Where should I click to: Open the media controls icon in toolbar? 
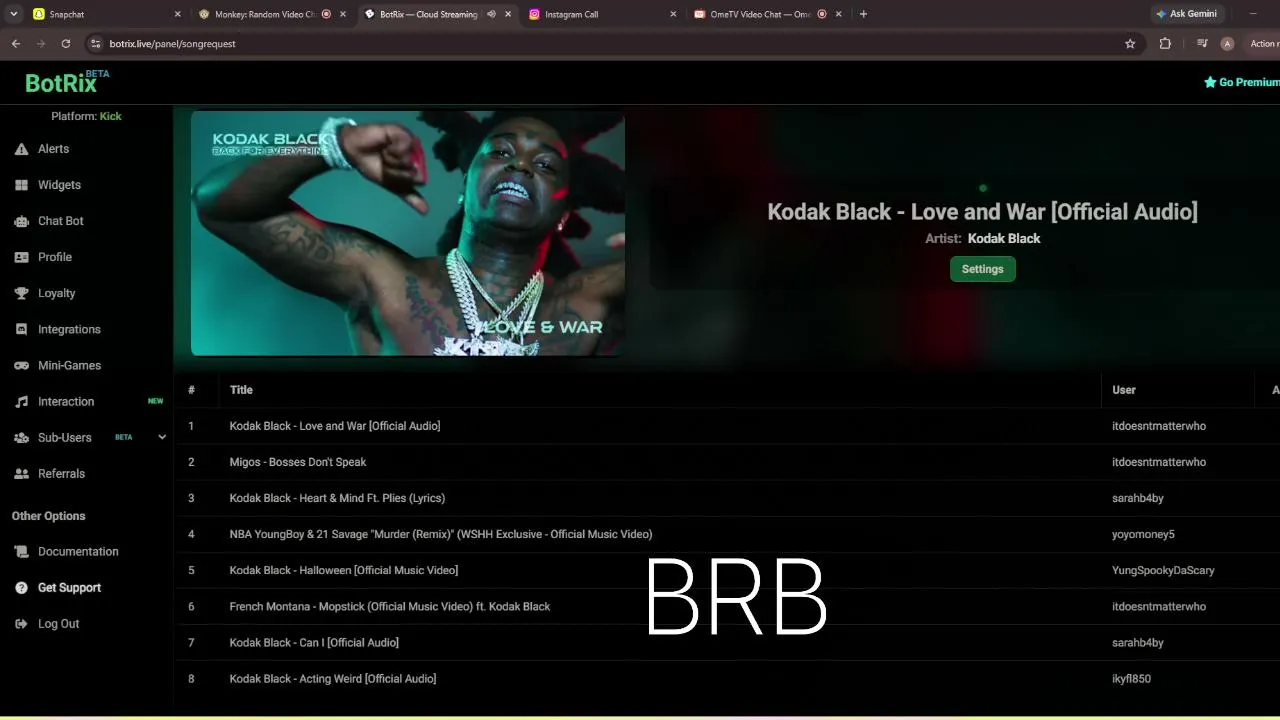click(x=1202, y=44)
